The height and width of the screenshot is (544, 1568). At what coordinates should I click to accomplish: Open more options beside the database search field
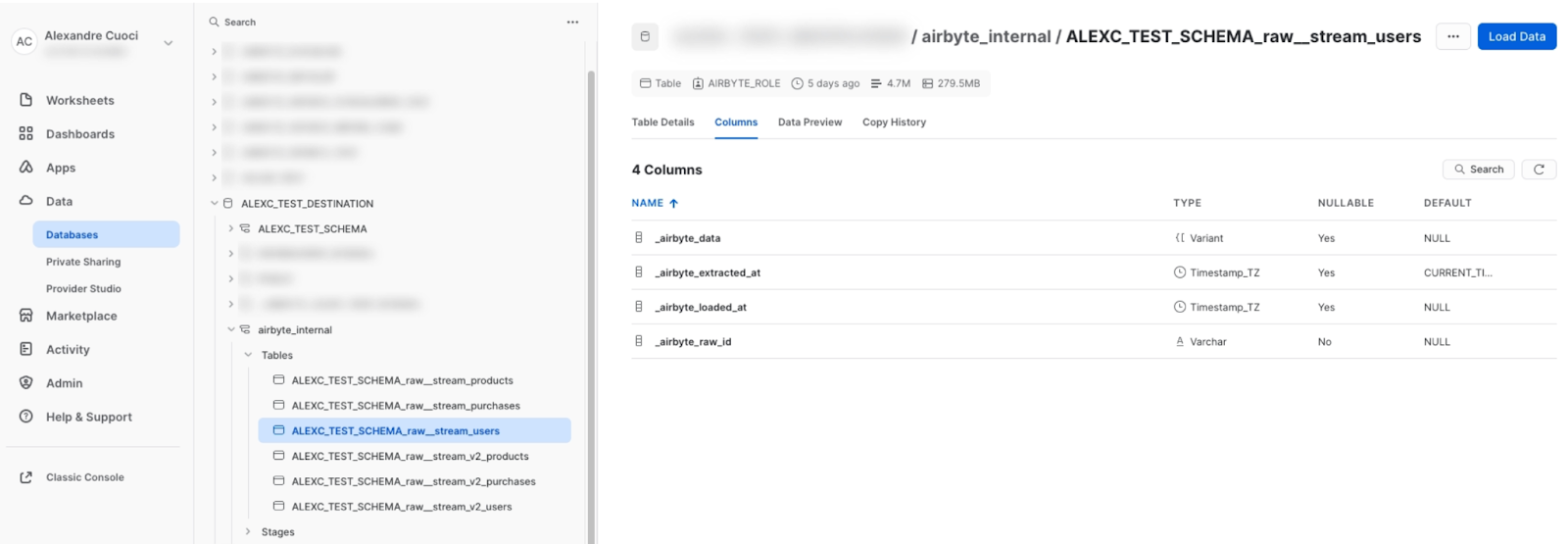click(572, 22)
